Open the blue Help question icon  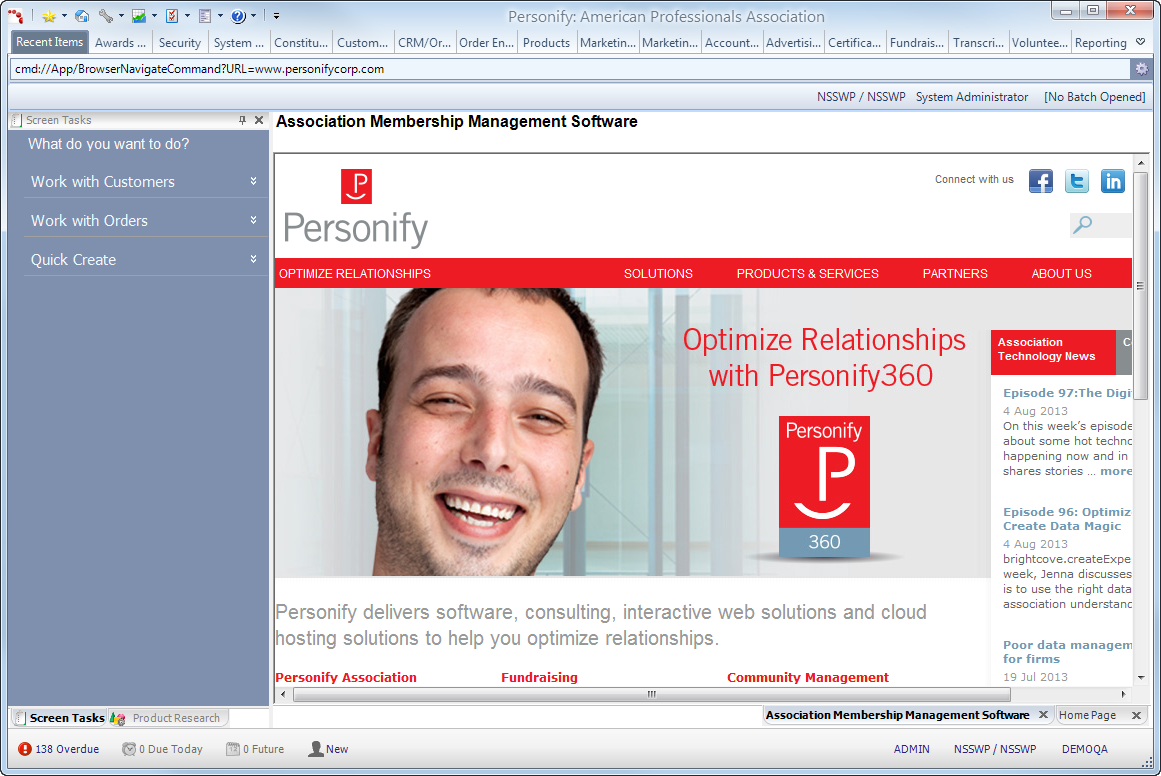(x=238, y=16)
